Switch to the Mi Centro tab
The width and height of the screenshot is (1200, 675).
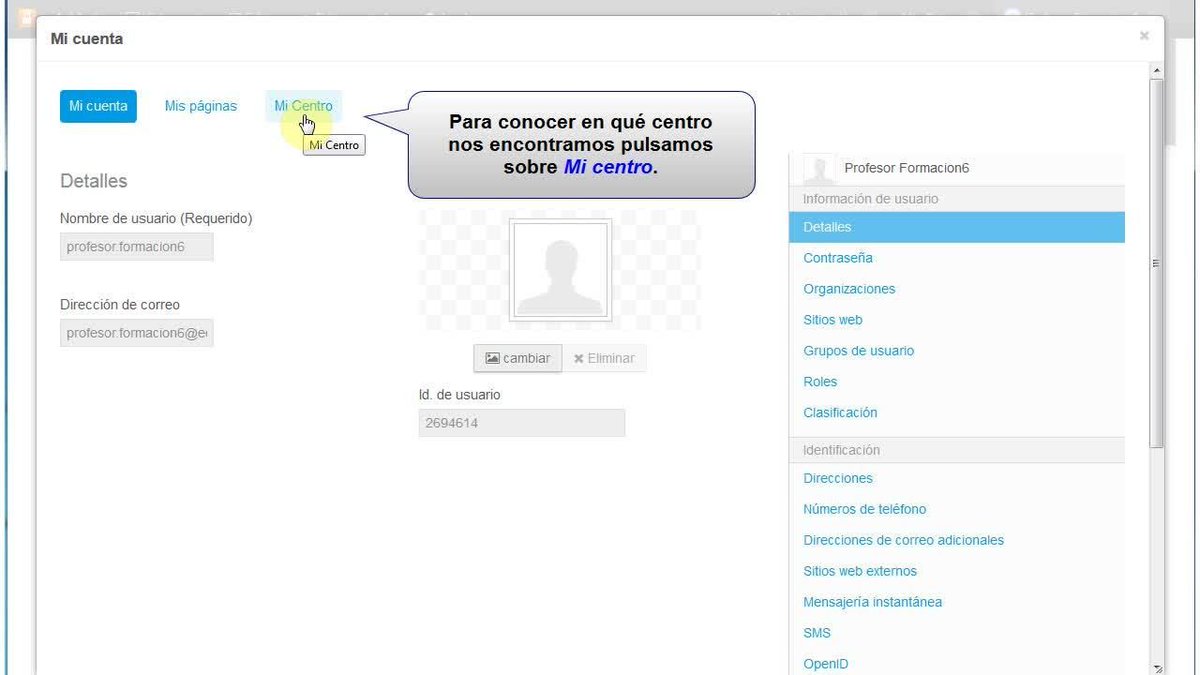click(x=303, y=105)
